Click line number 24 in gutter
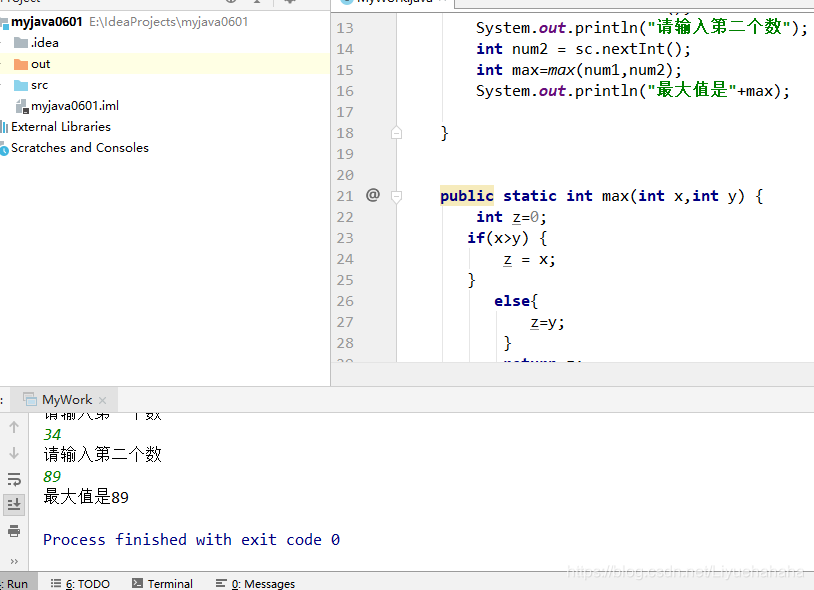The image size is (814, 590). (x=345, y=259)
